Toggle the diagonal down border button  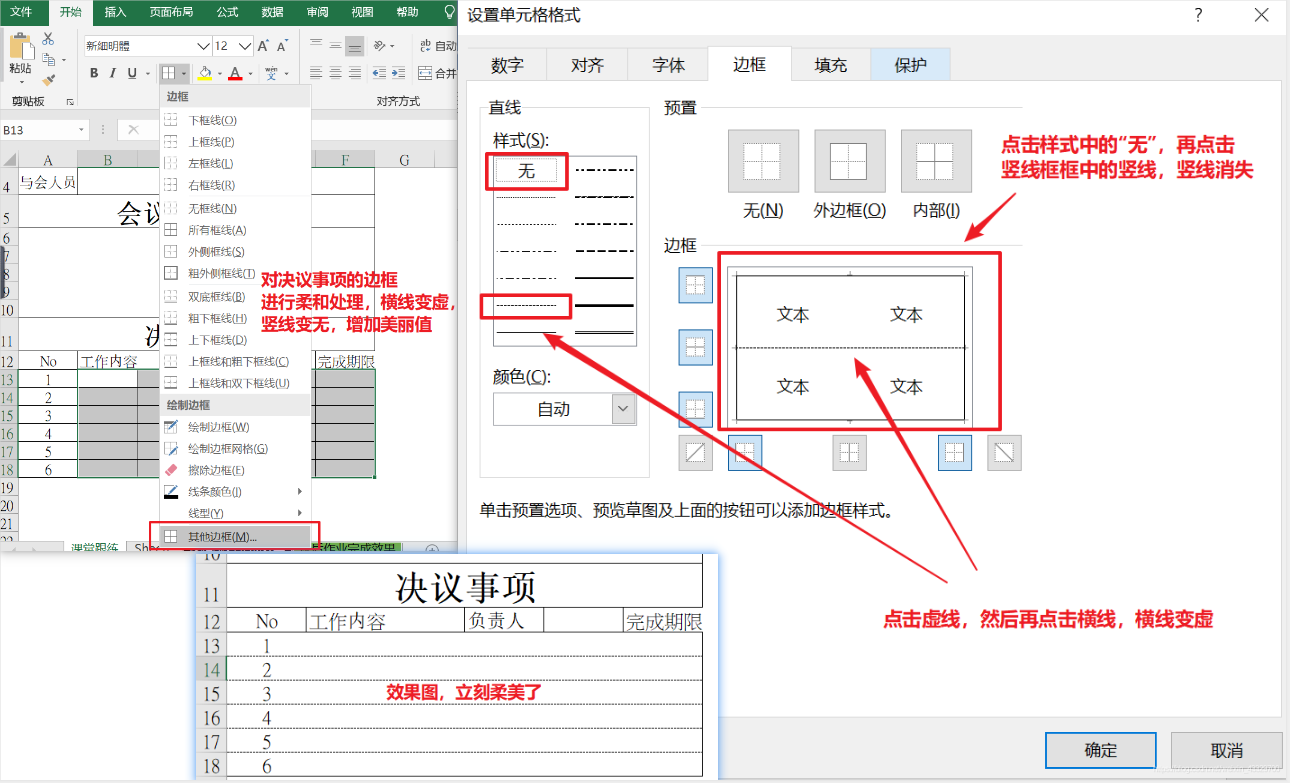pos(1005,453)
